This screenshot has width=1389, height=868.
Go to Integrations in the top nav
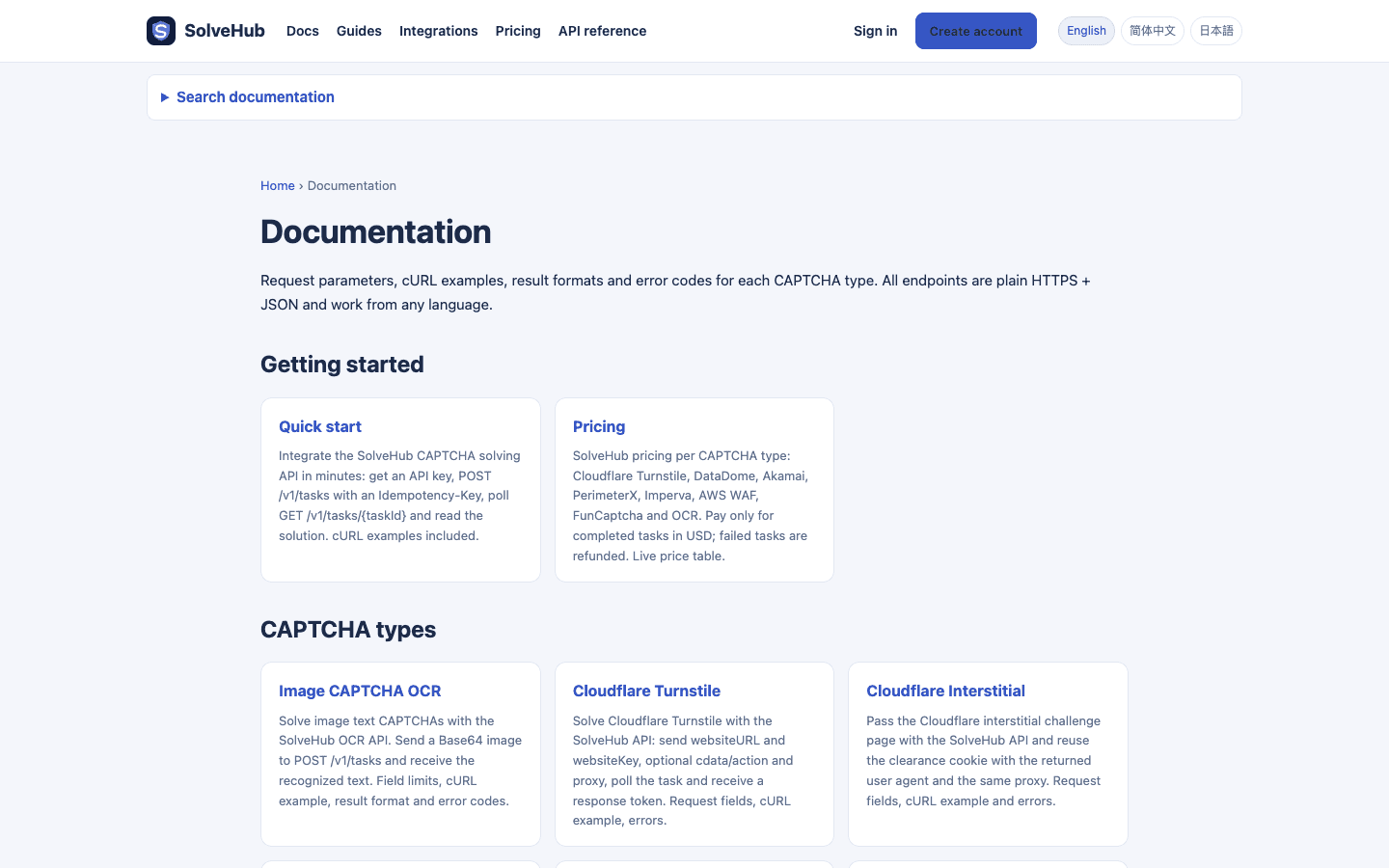pyautogui.click(x=439, y=31)
